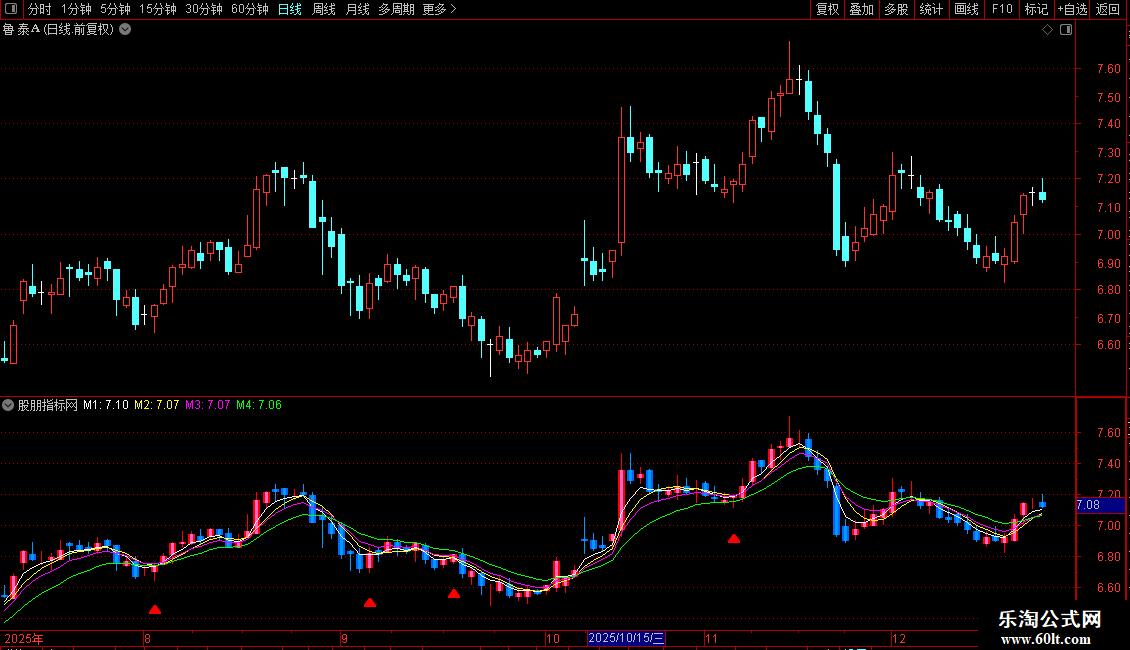The height and width of the screenshot is (650, 1130).
Task: Toggle the side panel icon at top-left
Action: [x=11, y=9]
